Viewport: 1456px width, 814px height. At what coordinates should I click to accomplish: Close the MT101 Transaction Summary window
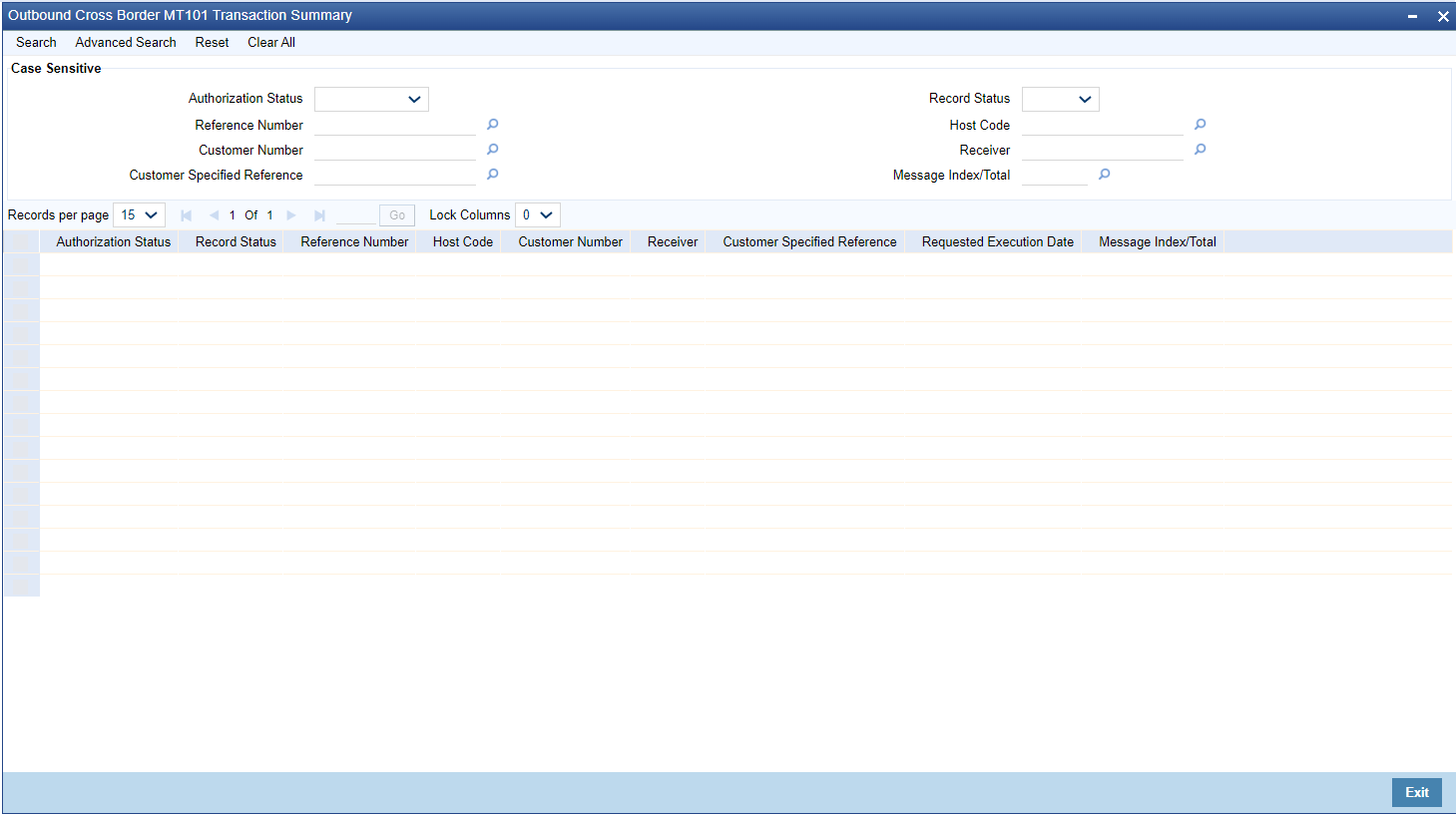coord(1443,16)
